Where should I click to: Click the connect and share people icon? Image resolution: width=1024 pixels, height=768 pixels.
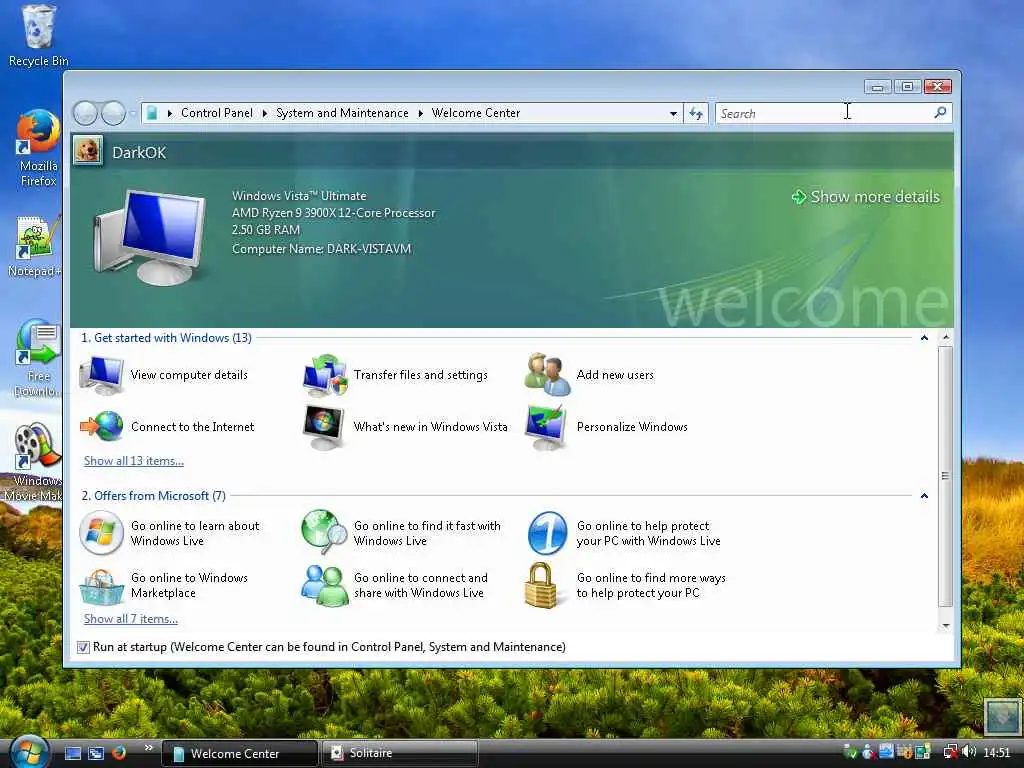pos(325,585)
